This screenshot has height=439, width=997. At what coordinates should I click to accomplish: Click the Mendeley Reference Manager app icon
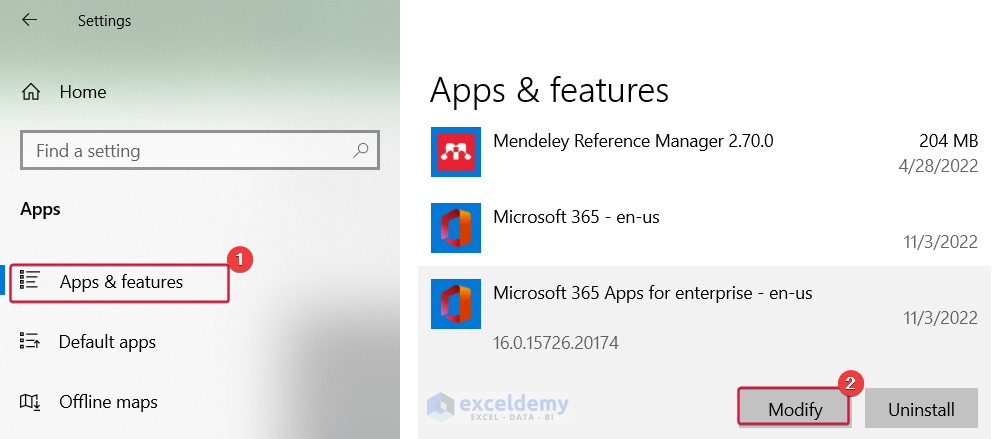pyautogui.click(x=456, y=152)
